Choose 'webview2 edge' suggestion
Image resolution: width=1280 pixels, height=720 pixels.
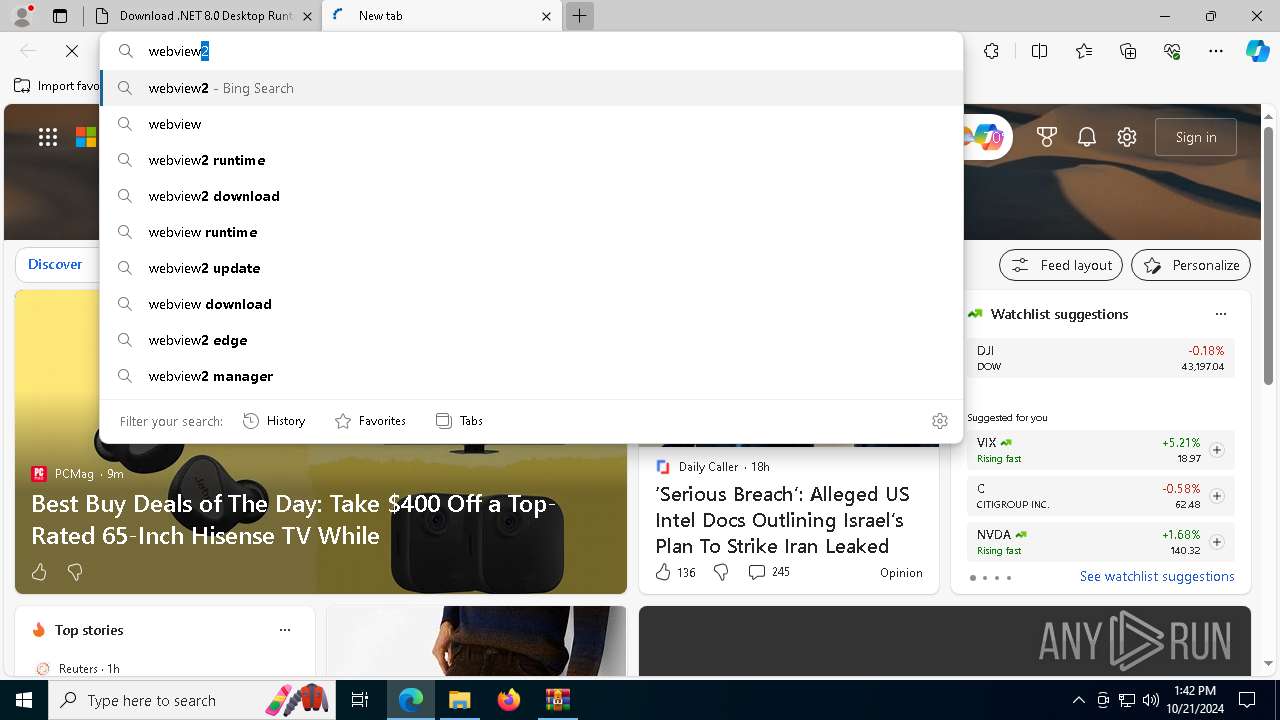(531, 340)
